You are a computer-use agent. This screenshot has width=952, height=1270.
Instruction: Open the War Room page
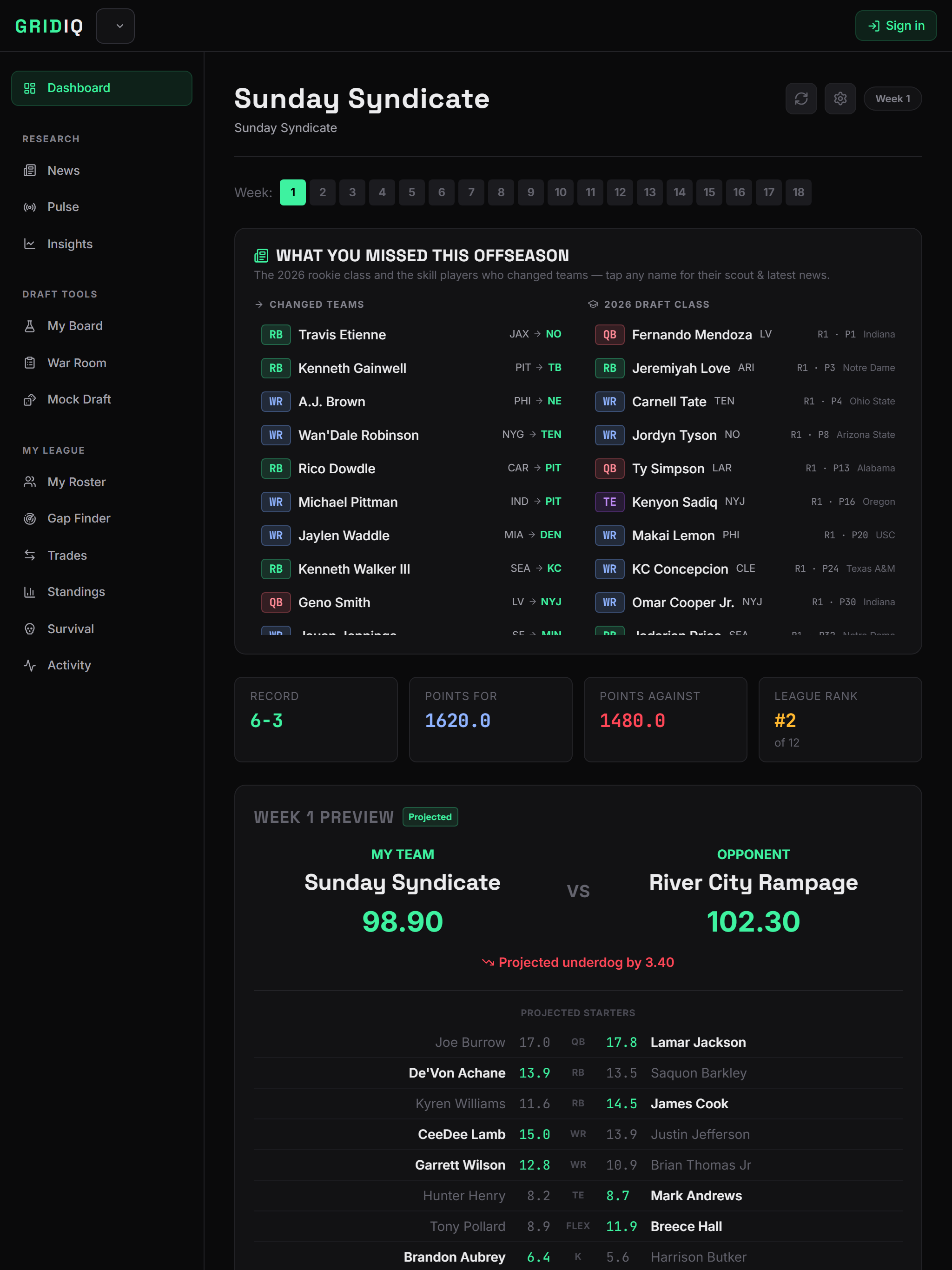coord(102,363)
